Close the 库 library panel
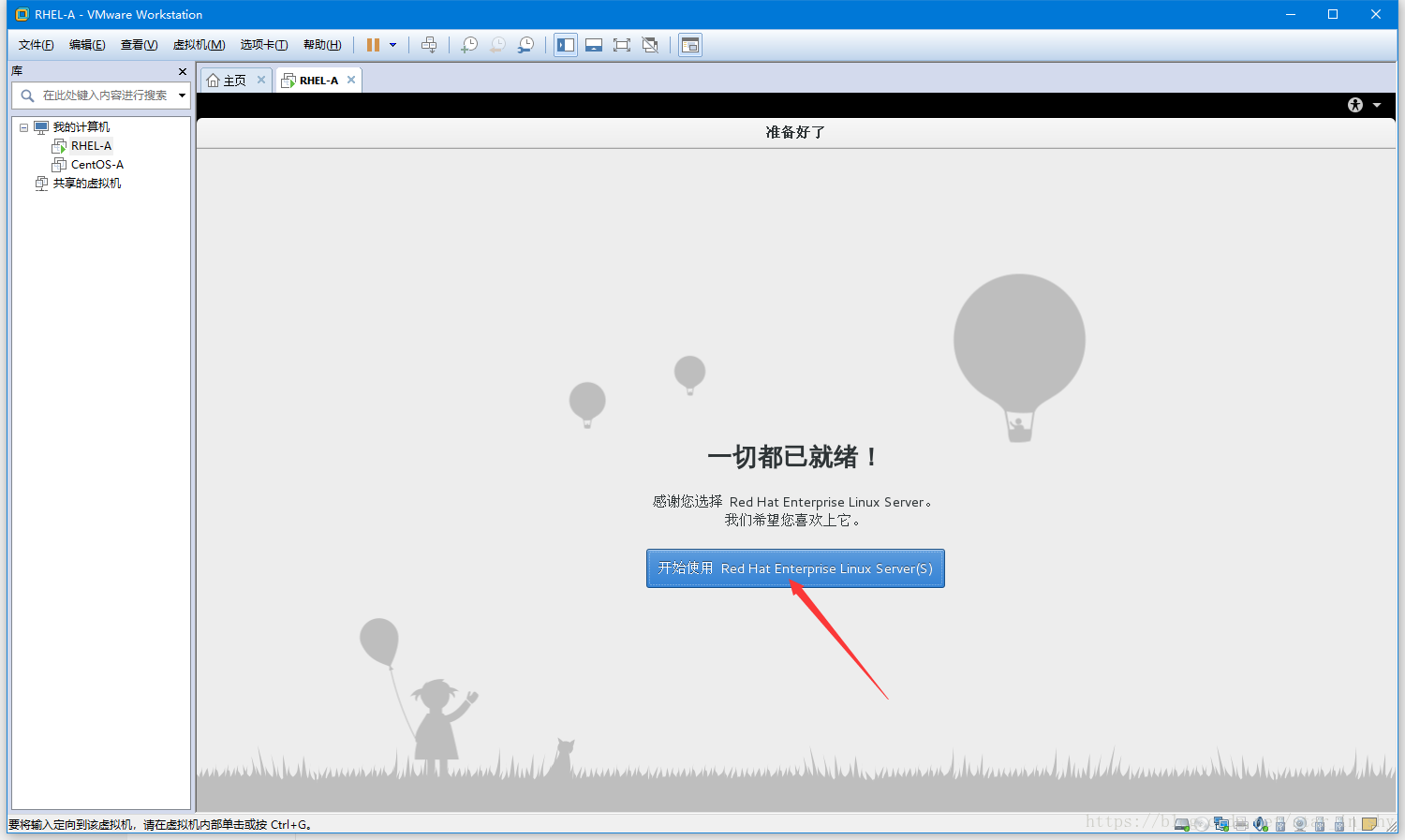This screenshot has height=840, width=1405. [183, 71]
